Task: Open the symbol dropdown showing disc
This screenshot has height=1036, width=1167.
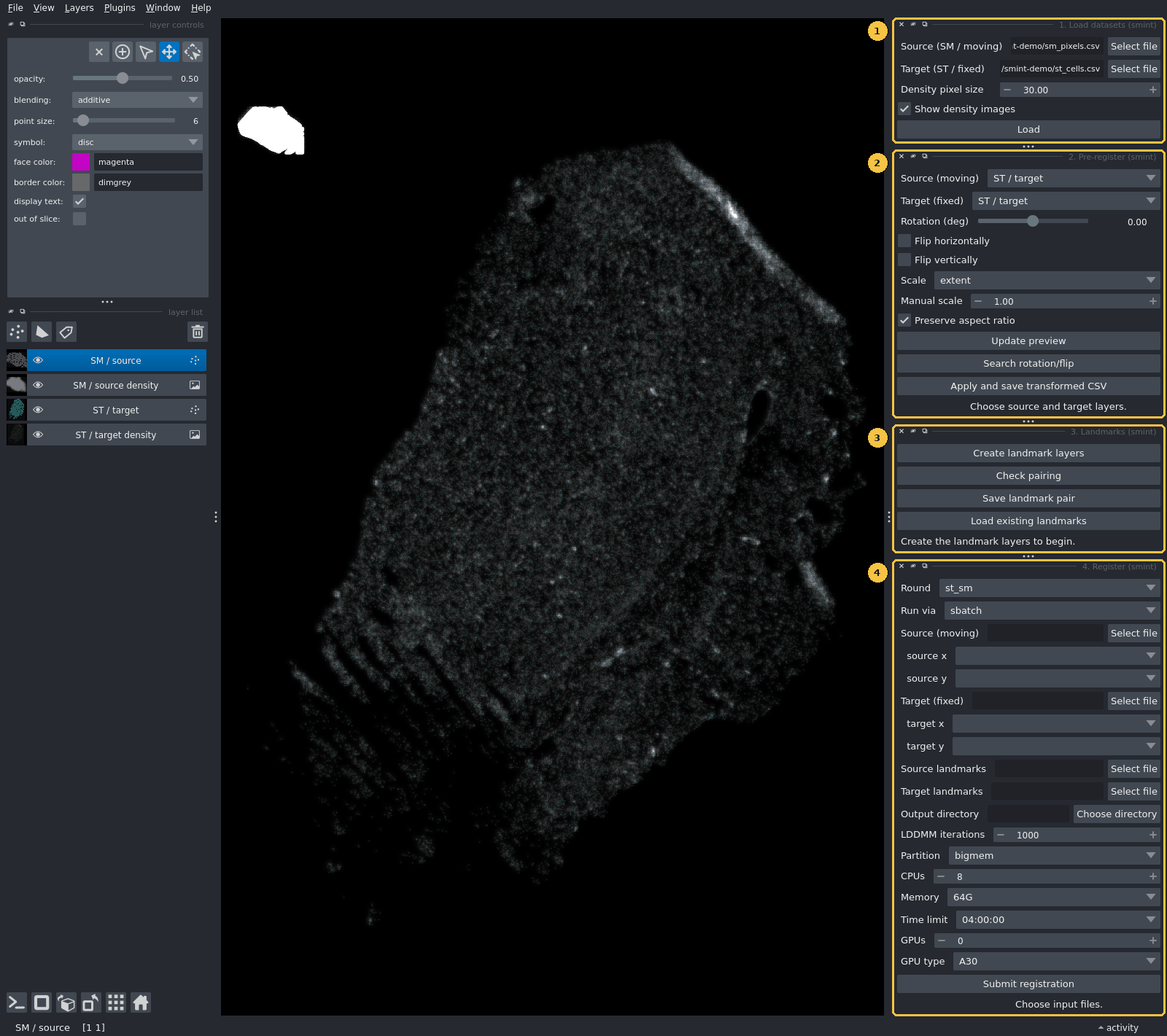Action: [137, 142]
